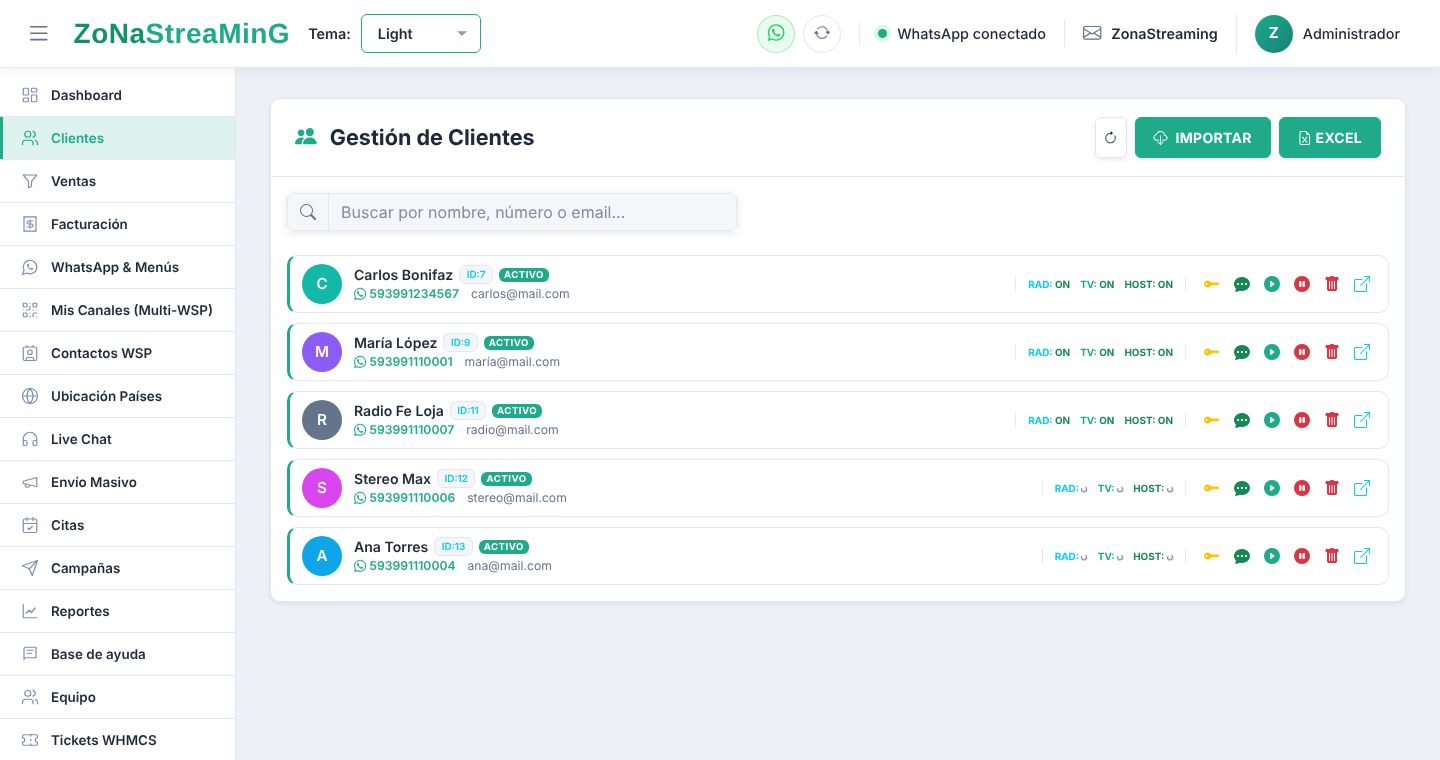This screenshot has height=760, width=1440.
Task: Click the sync arrows icon in header
Action: (x=822, y=34)
